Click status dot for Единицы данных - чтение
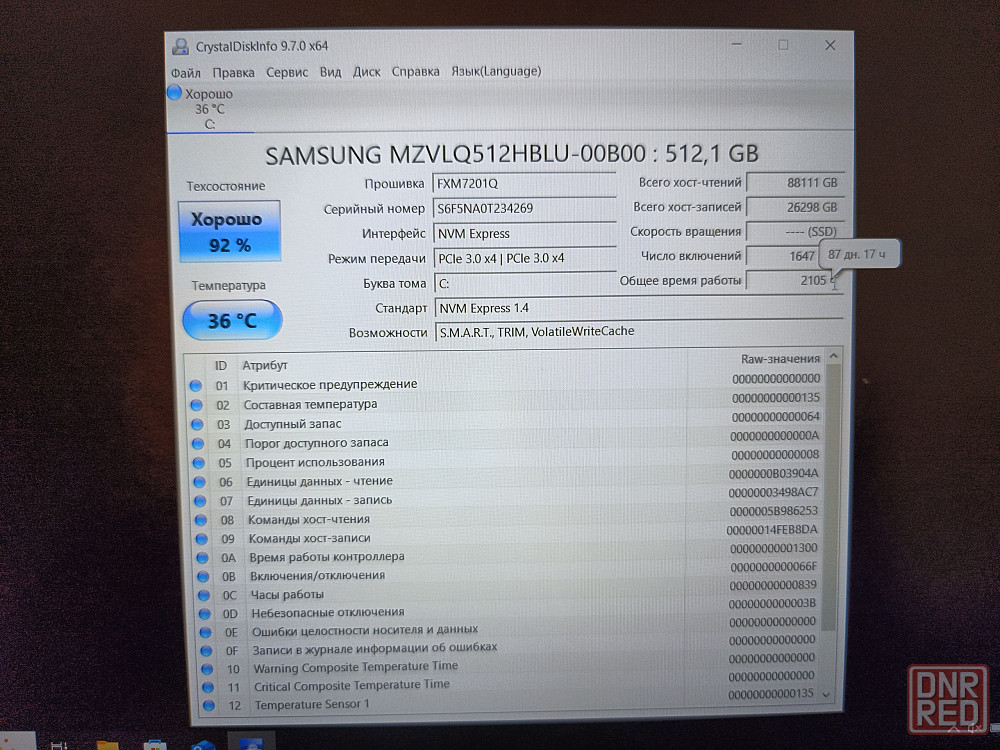 (199, 482)
